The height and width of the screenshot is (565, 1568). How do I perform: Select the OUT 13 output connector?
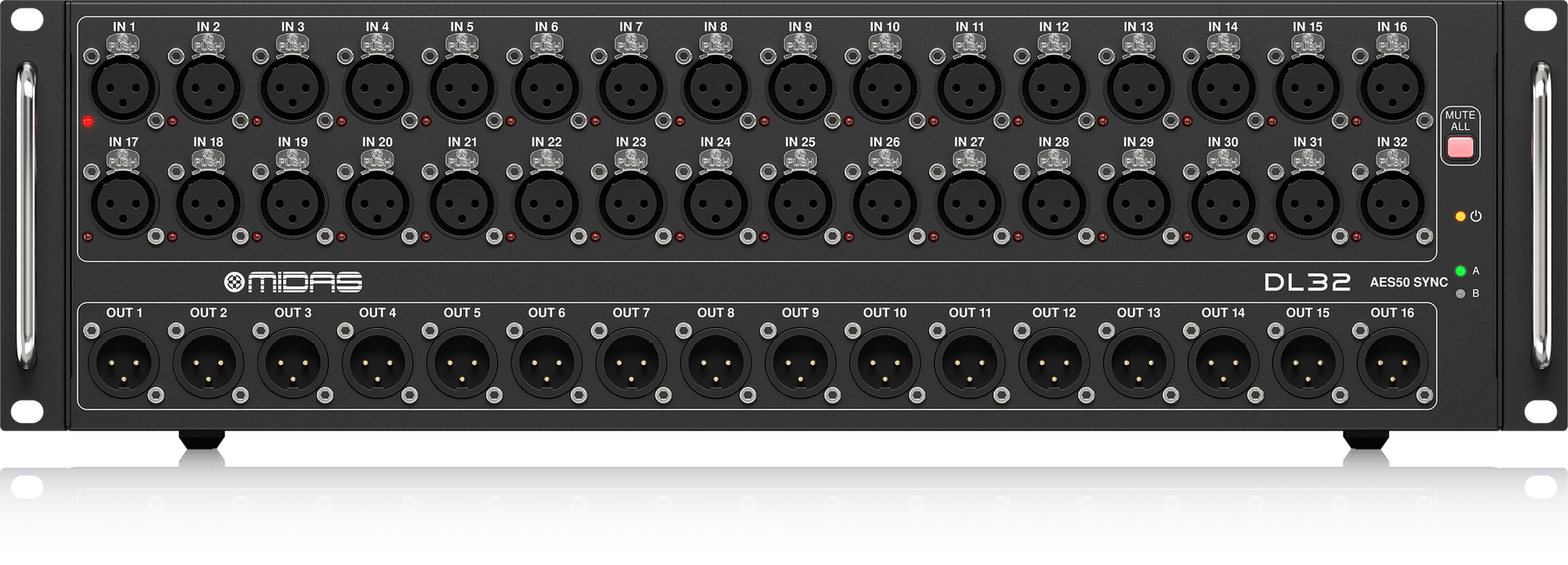click(1139, 363)
